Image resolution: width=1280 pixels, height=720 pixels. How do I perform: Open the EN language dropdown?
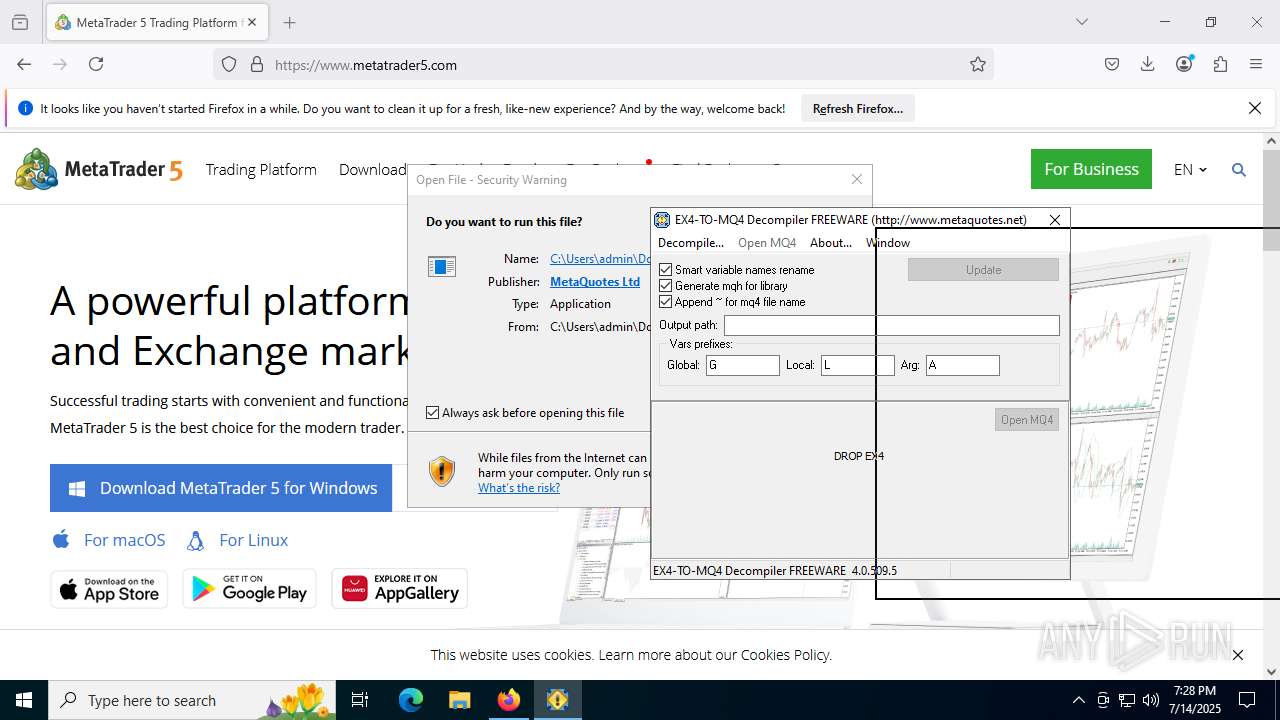1190,170
